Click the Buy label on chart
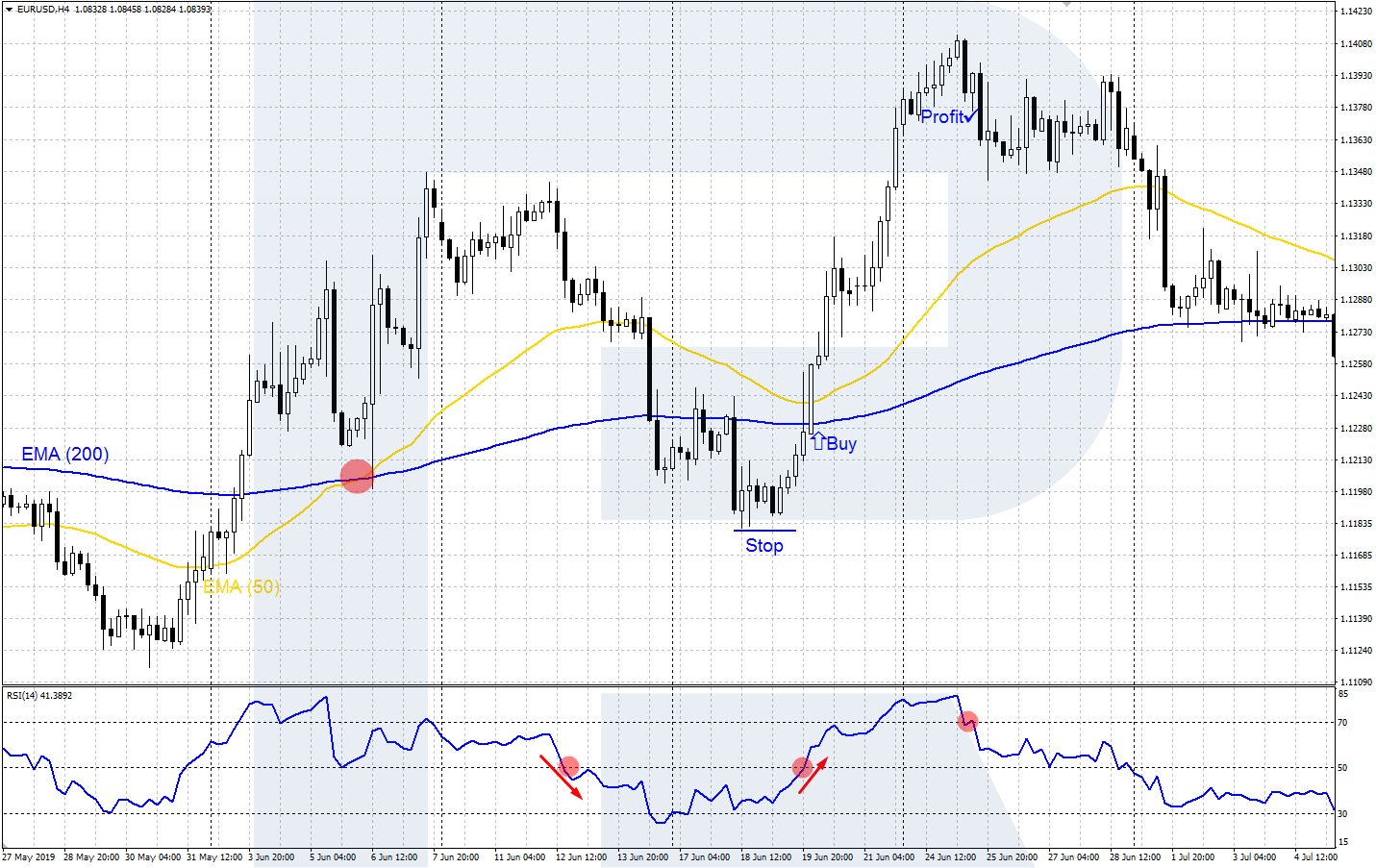Screen dimensions: 1376x868 pyautogui.click(x=841, y=443)
